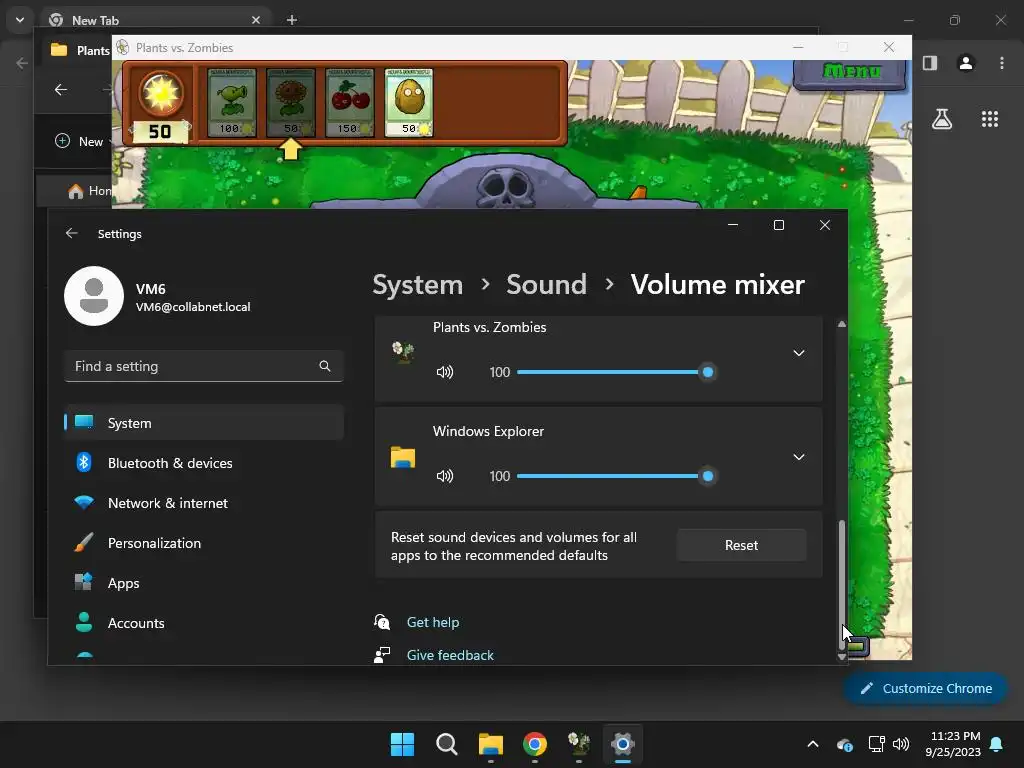1024x768 pixels.
Task: Open the game Menu button
Action: 850,72
